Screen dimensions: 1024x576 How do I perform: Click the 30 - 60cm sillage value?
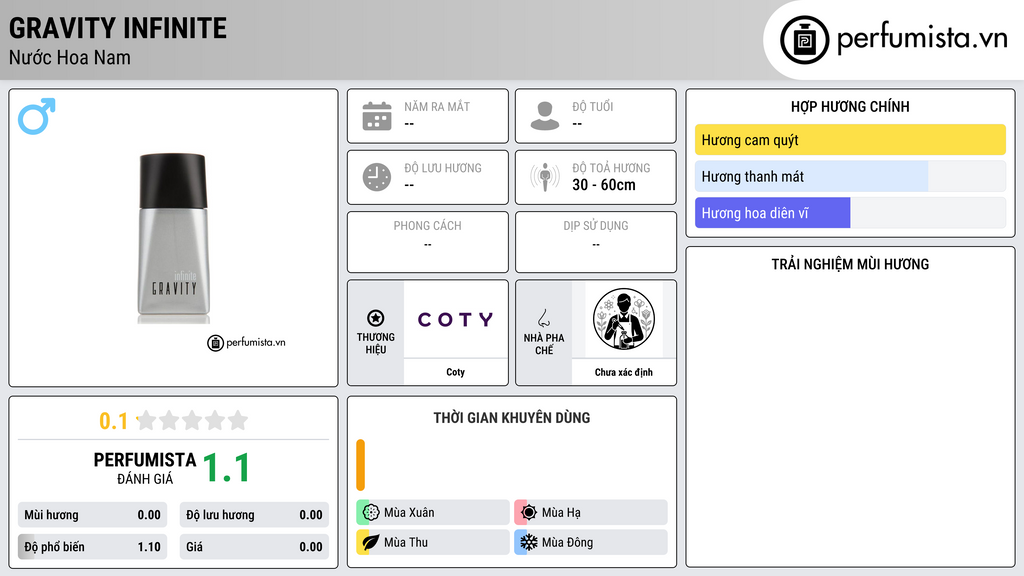(x=604, y=185)
